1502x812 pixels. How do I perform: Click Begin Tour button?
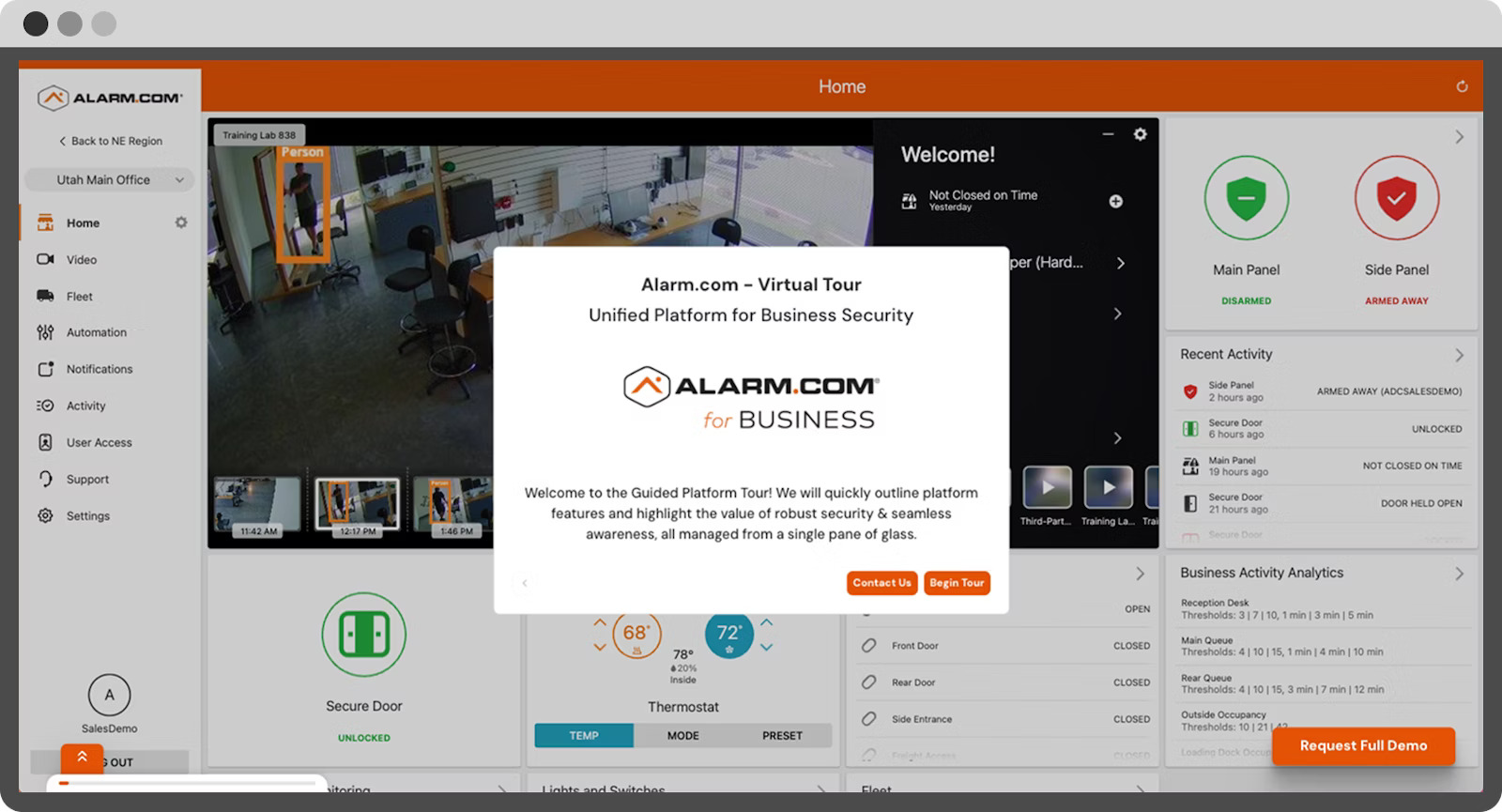pos(957,583)
